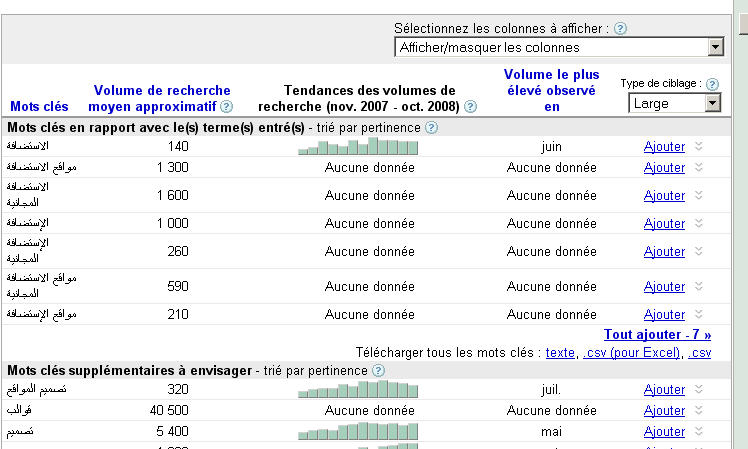Screen dimensions: 748x449
Task: Click help icon next to search volume trends header
Action: coord(470,107)
